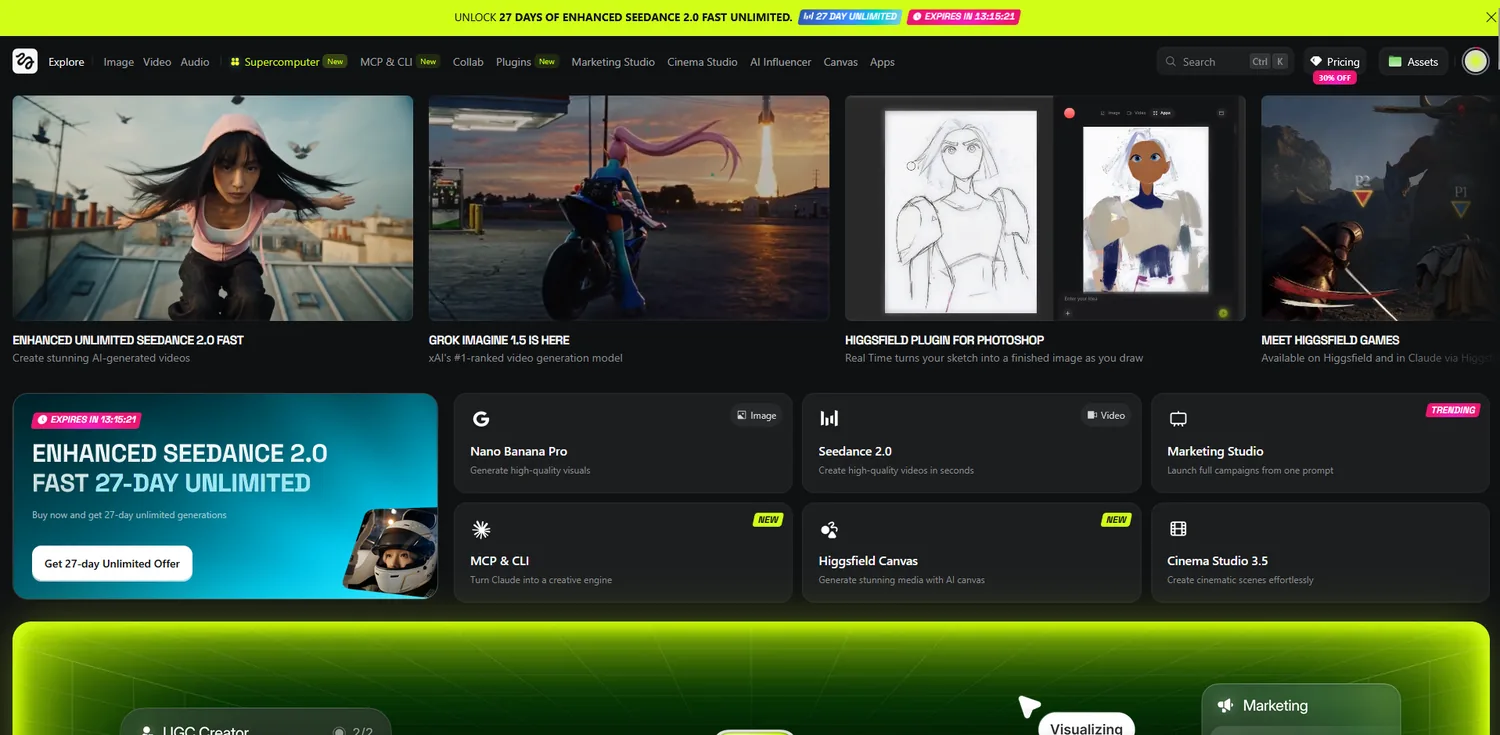Click 'Launch full campaigns from one prompt' text

[x=1250, y=470]
